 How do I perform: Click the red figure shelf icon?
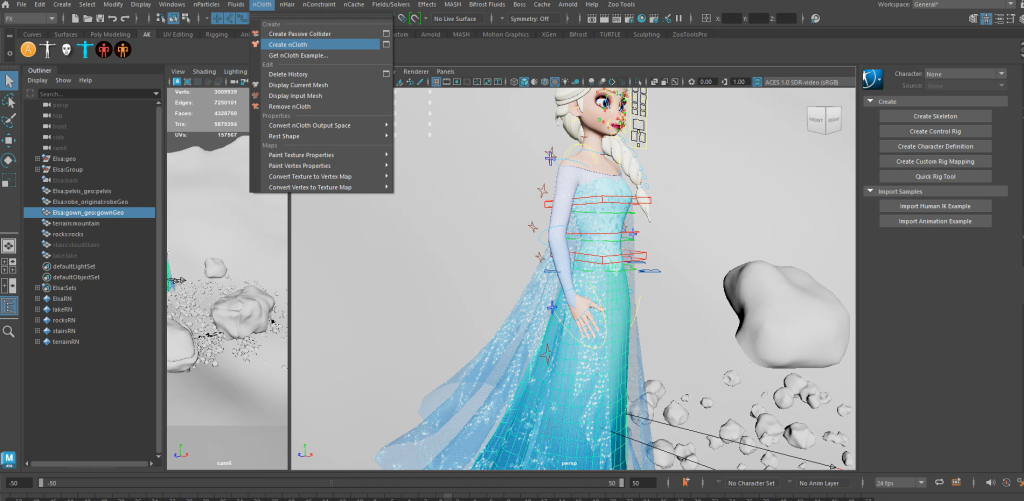click(104, 49)
